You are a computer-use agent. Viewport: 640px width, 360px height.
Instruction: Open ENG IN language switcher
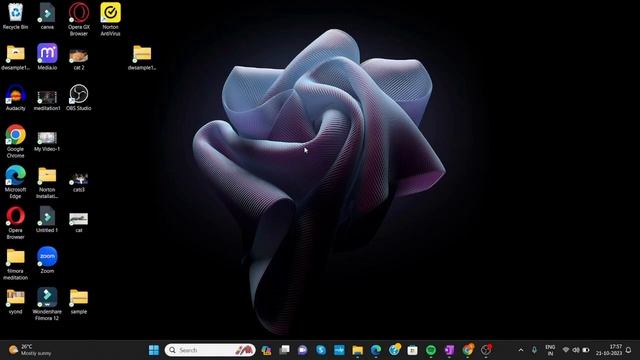click(550, 350)
